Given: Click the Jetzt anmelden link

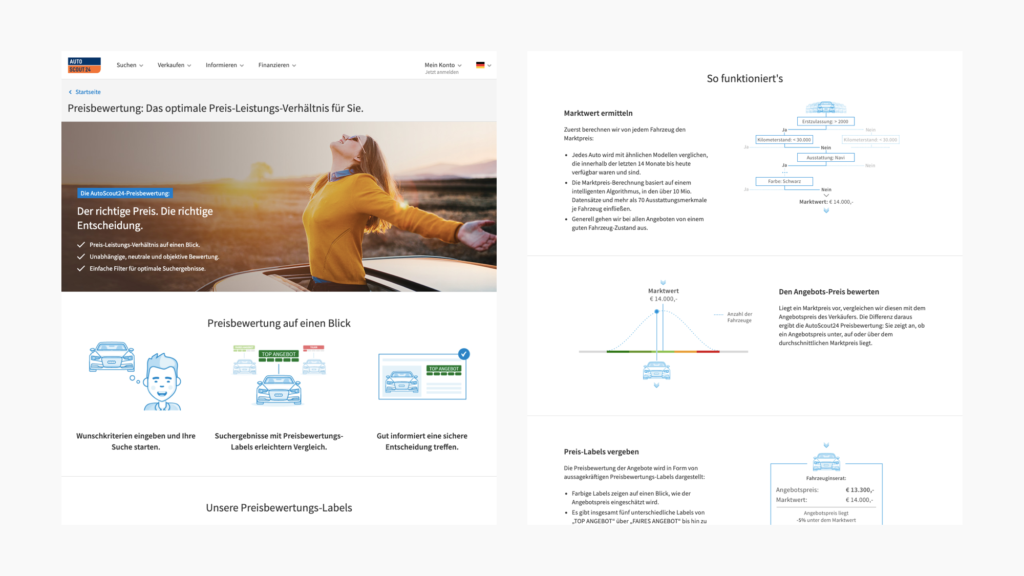Looking at the screenshot, I should [x=442, y=73].
